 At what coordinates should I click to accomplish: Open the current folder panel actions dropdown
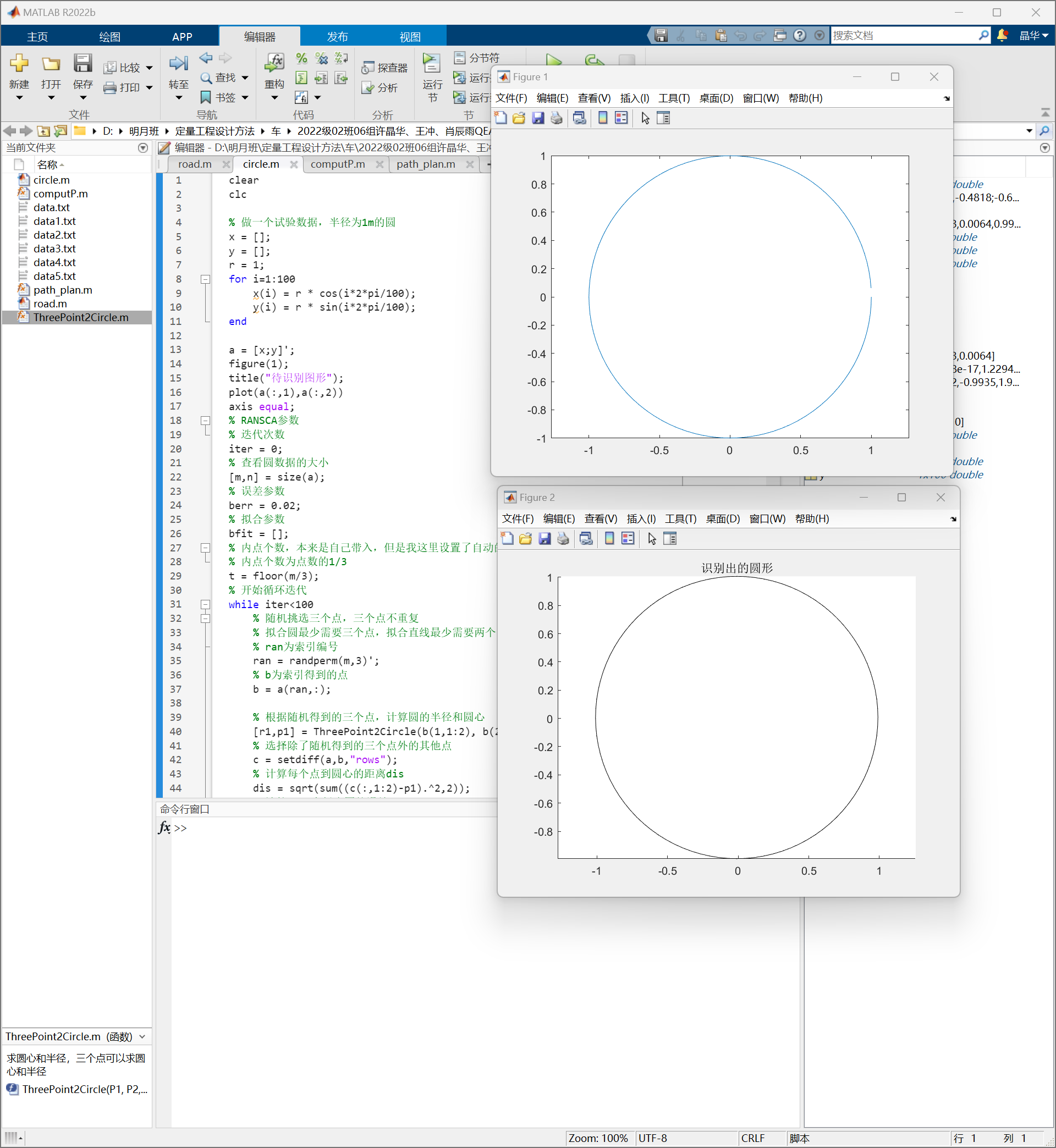click(143, 148)
